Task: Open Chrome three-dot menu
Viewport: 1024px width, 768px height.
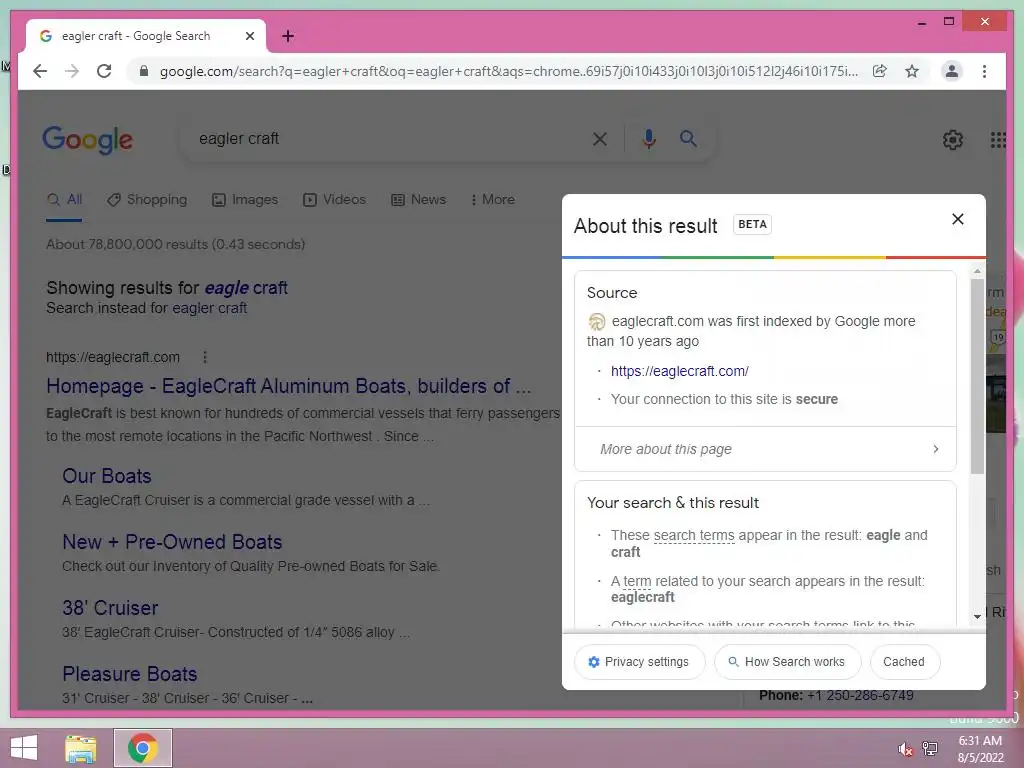Action: coord(984,71)
